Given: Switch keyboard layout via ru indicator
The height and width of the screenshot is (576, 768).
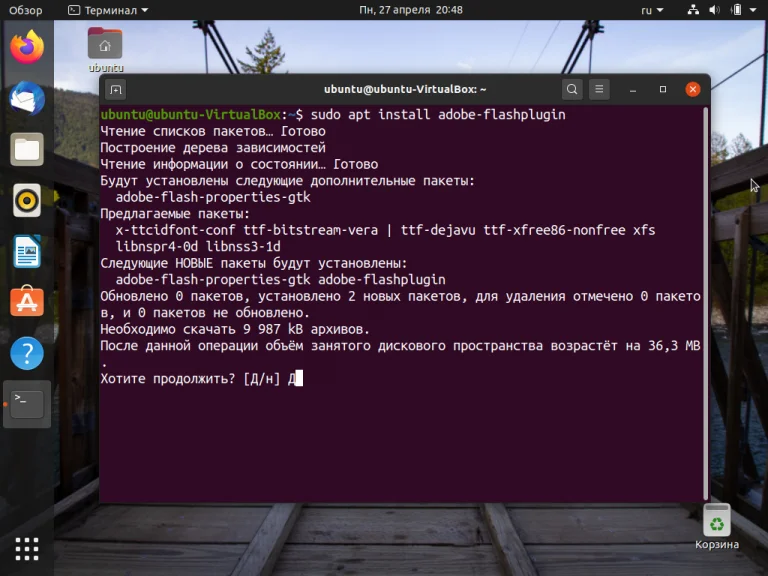Looking at the screenshot, I should [x=652, y=10].
